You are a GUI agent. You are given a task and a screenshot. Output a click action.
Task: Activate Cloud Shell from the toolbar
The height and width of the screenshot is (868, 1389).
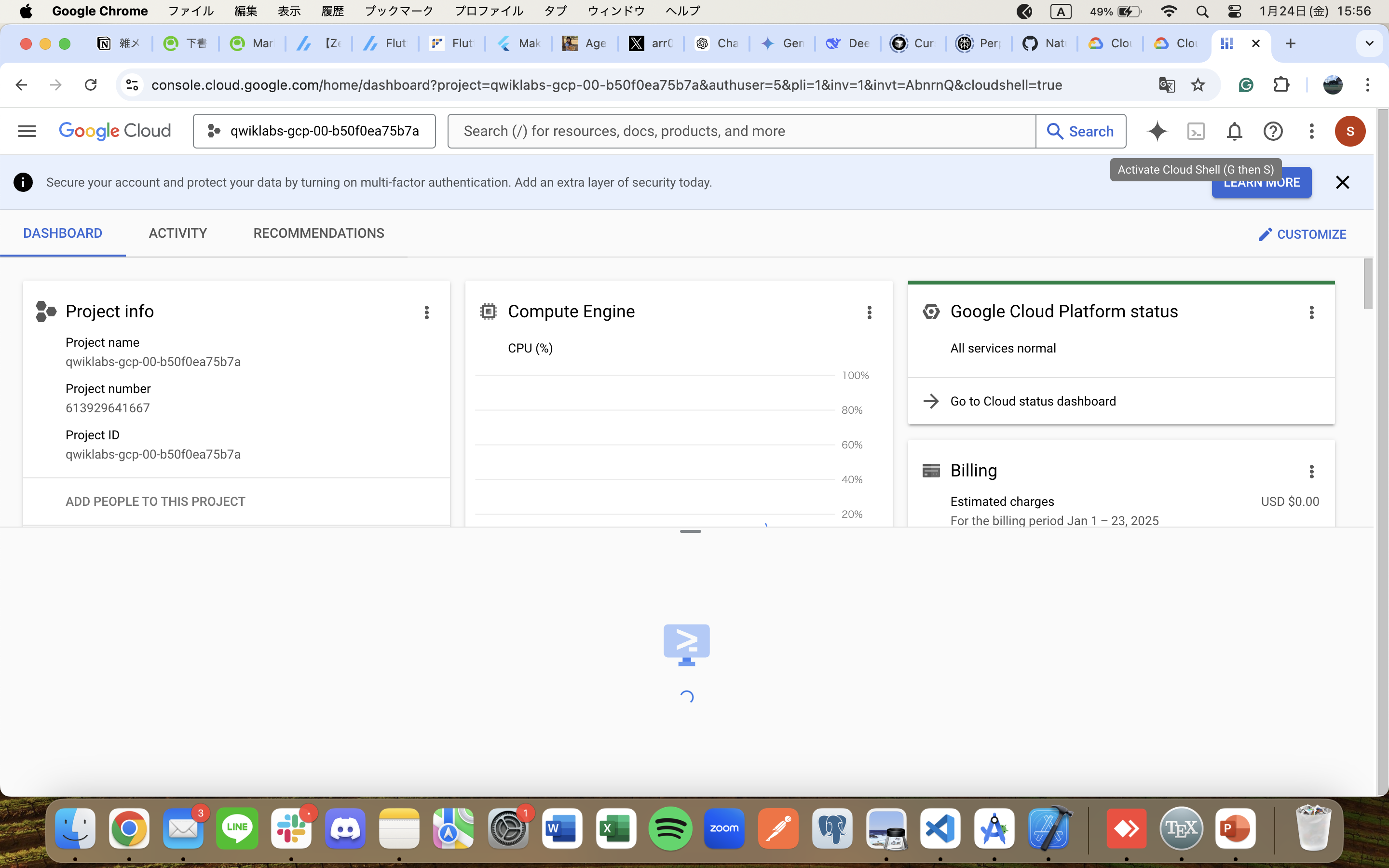[x=1196, y=131]
